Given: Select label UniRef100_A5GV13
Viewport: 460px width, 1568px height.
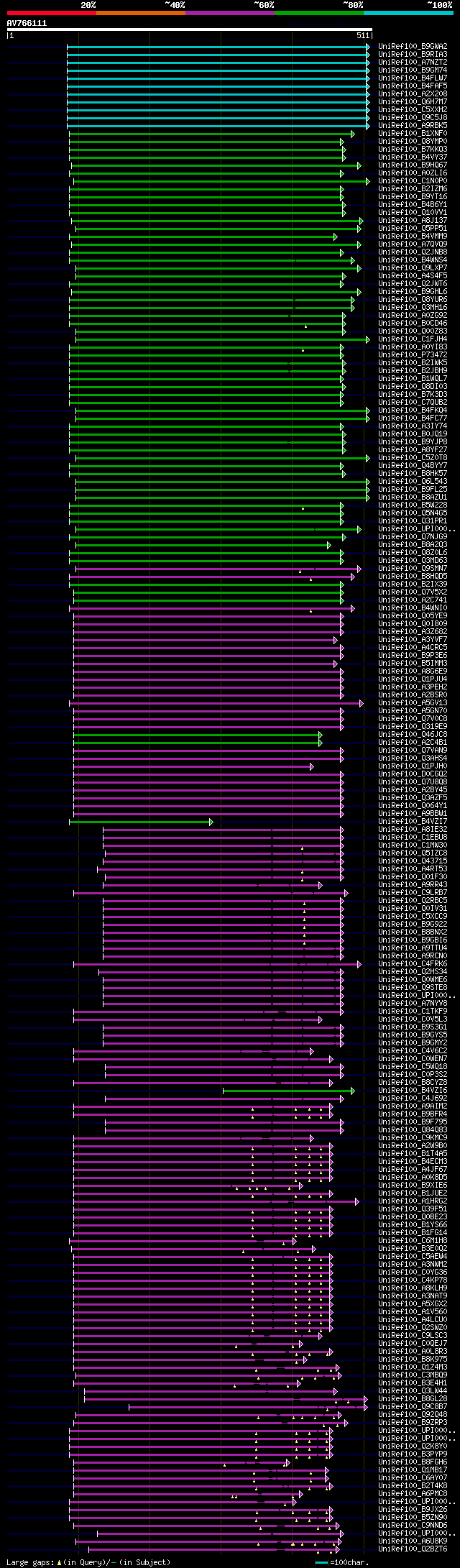Looking at the screenshot, I should coord(413,702).
